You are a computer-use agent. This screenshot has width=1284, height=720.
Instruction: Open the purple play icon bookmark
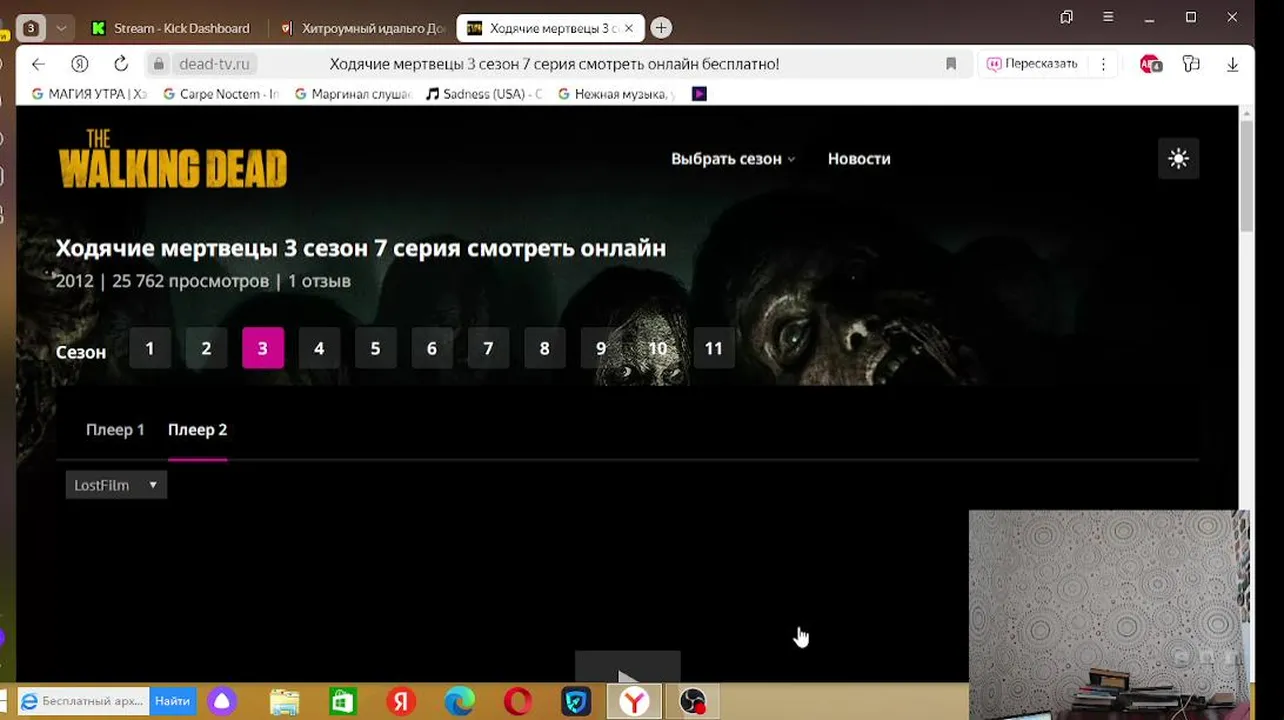click(x=699, y=94)
